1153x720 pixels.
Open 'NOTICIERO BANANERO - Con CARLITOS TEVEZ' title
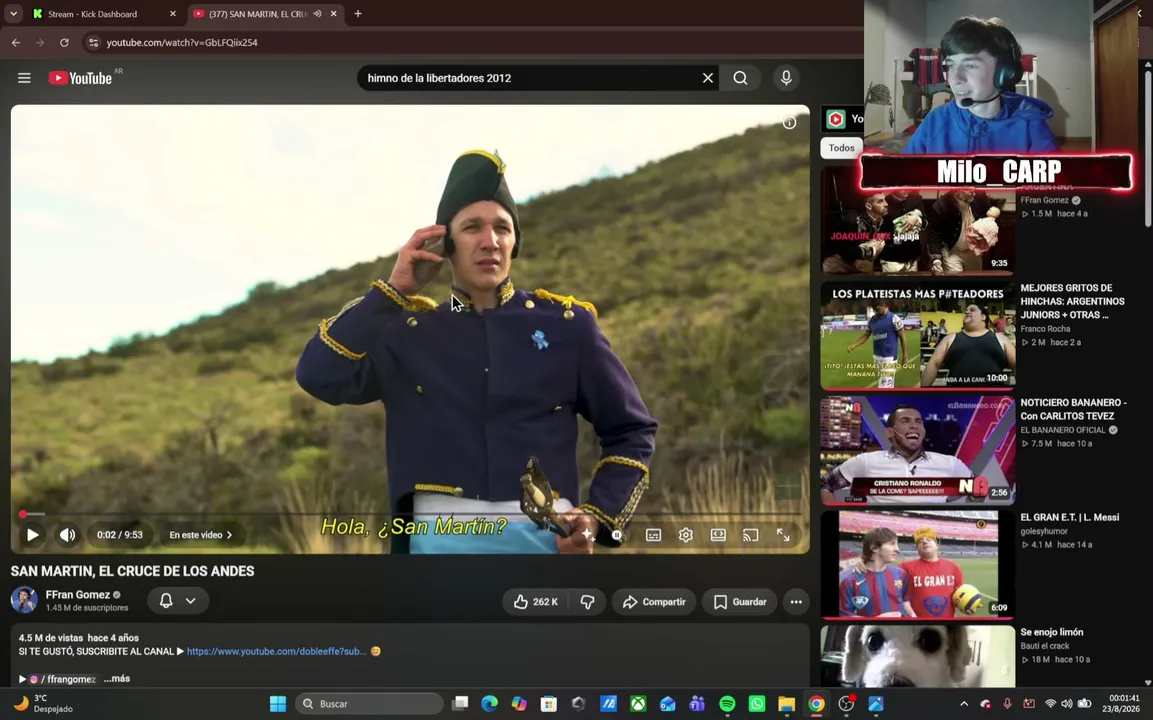tap(1073, 409)
